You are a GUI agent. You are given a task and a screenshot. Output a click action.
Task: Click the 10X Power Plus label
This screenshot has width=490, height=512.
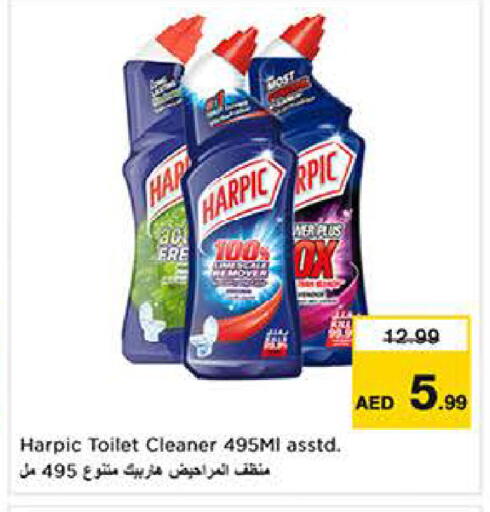(320, 253)
